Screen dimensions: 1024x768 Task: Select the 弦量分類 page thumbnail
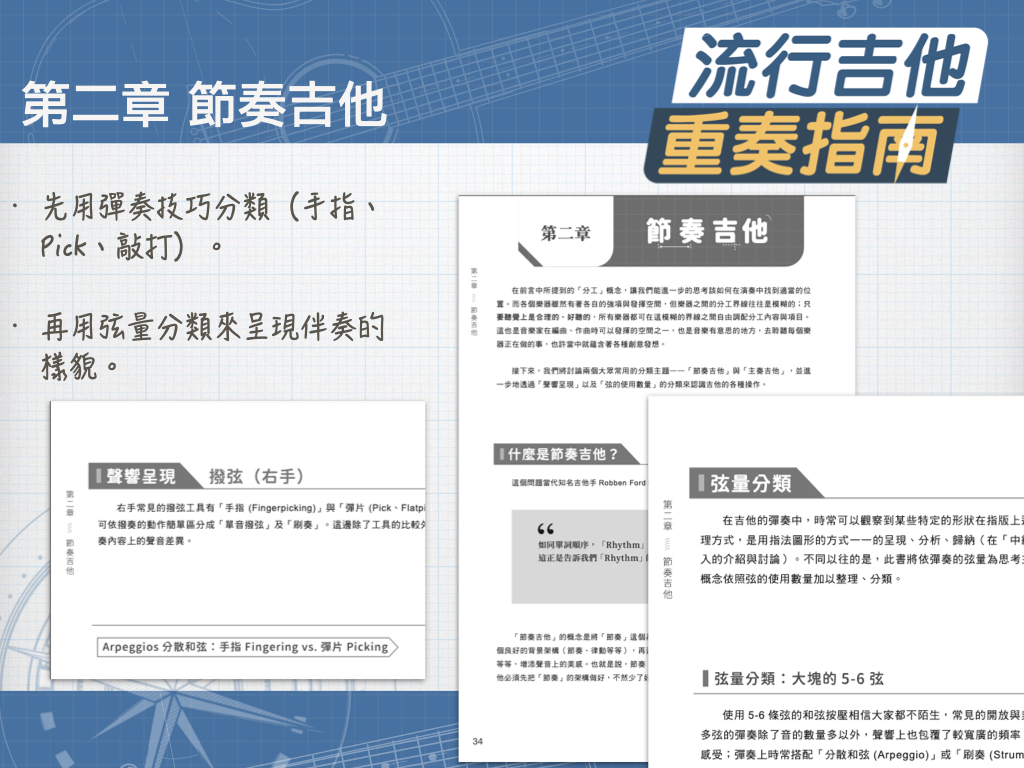[835, 580]
